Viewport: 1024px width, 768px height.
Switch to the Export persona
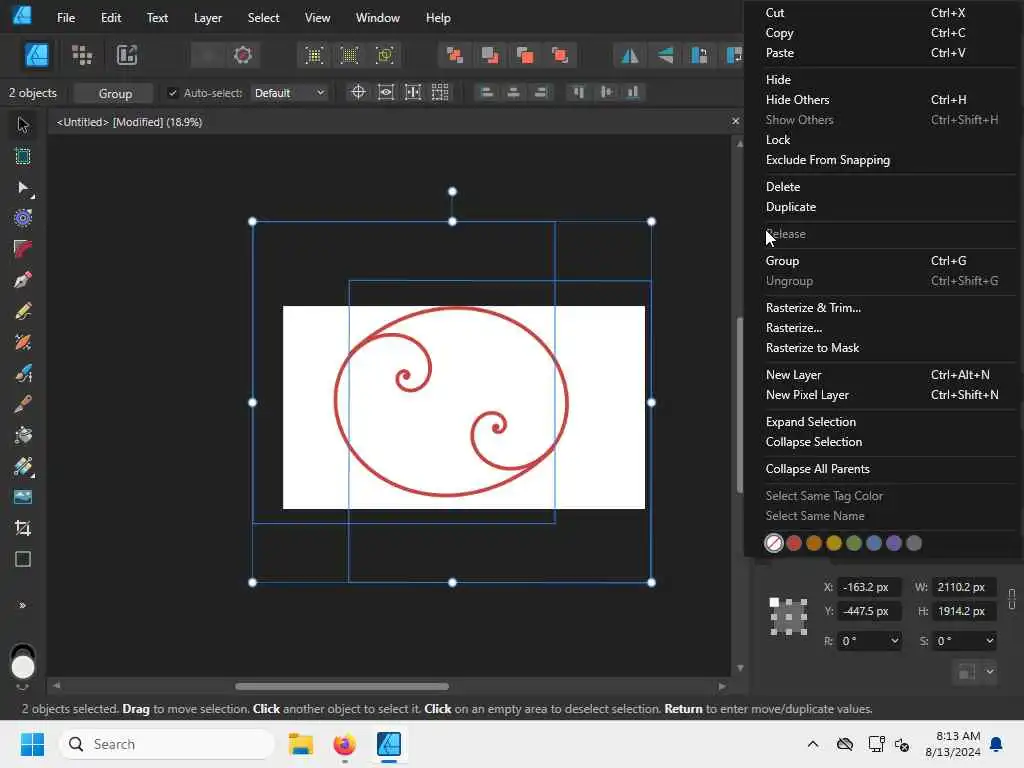click(127, 55)
